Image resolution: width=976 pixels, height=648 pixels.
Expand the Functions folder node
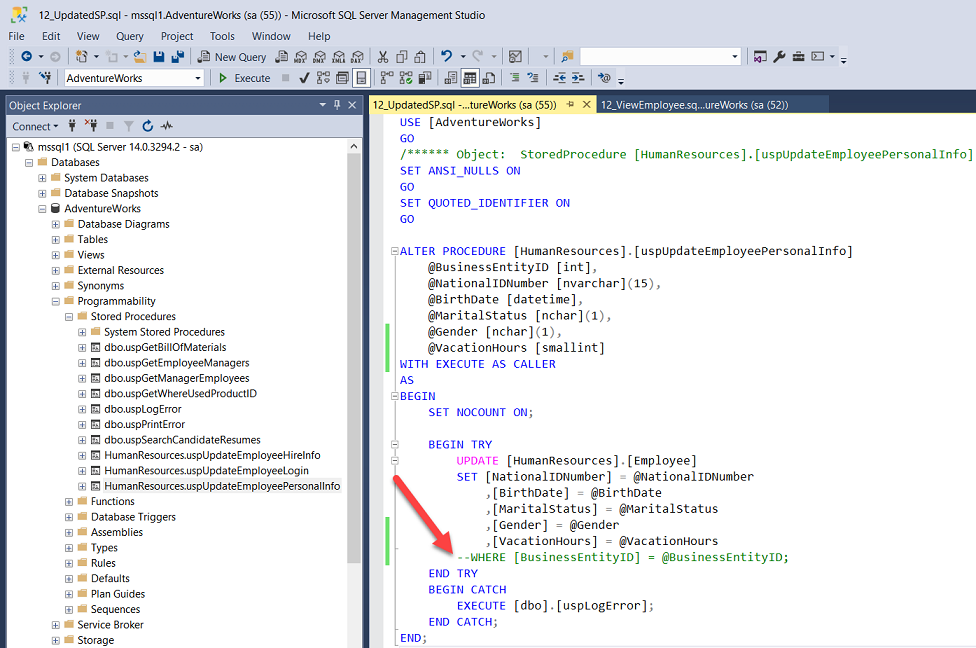click(69, 502)
